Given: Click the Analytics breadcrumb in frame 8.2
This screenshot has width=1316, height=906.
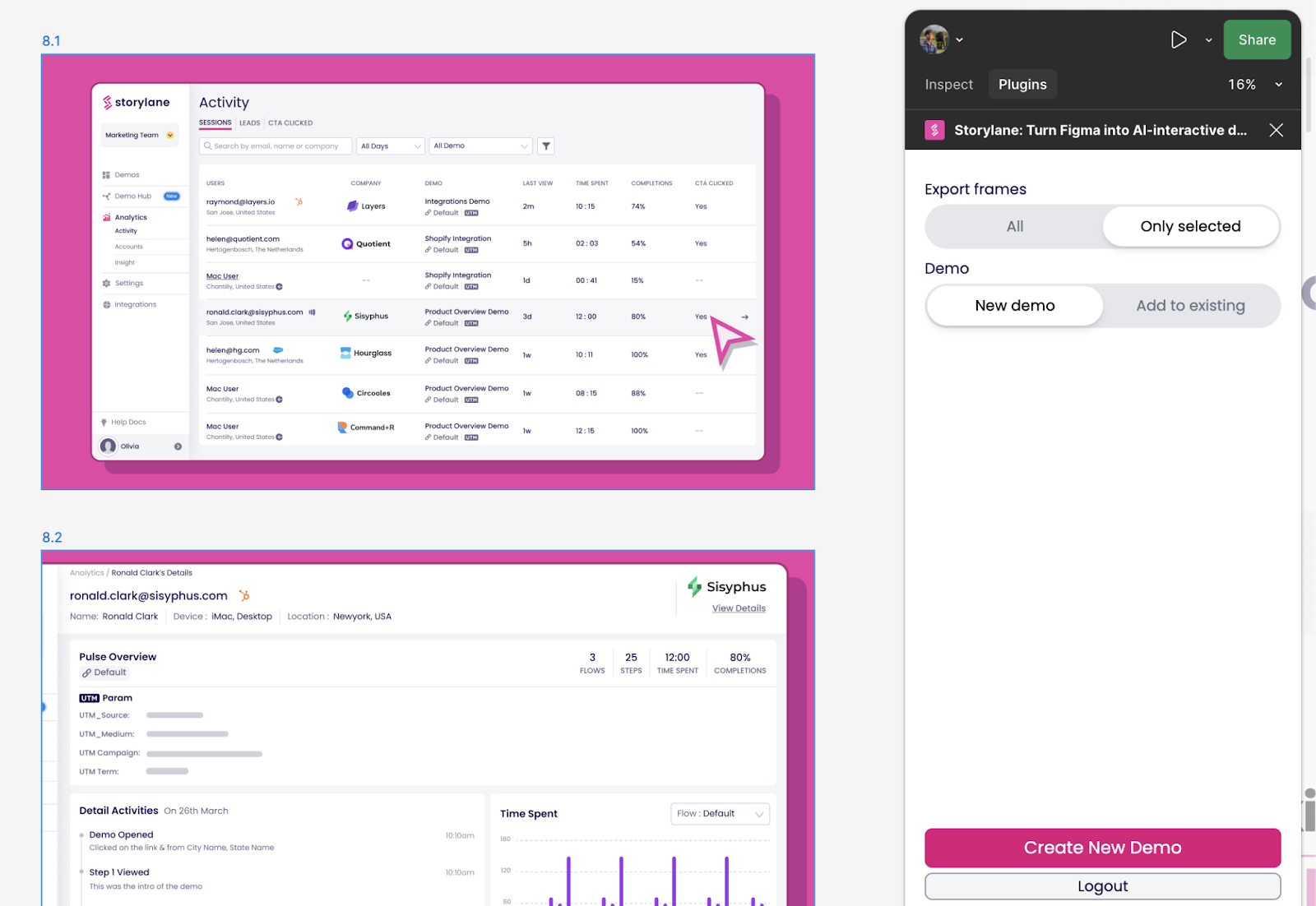Looking at the screenshot, I should [86, 573].
